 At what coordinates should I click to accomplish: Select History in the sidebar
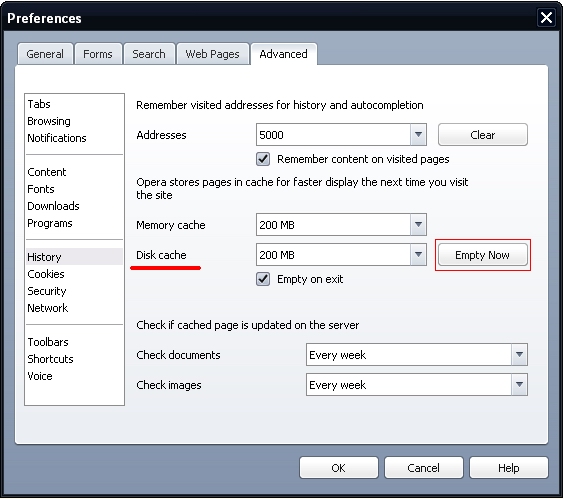tap(74, 257)
